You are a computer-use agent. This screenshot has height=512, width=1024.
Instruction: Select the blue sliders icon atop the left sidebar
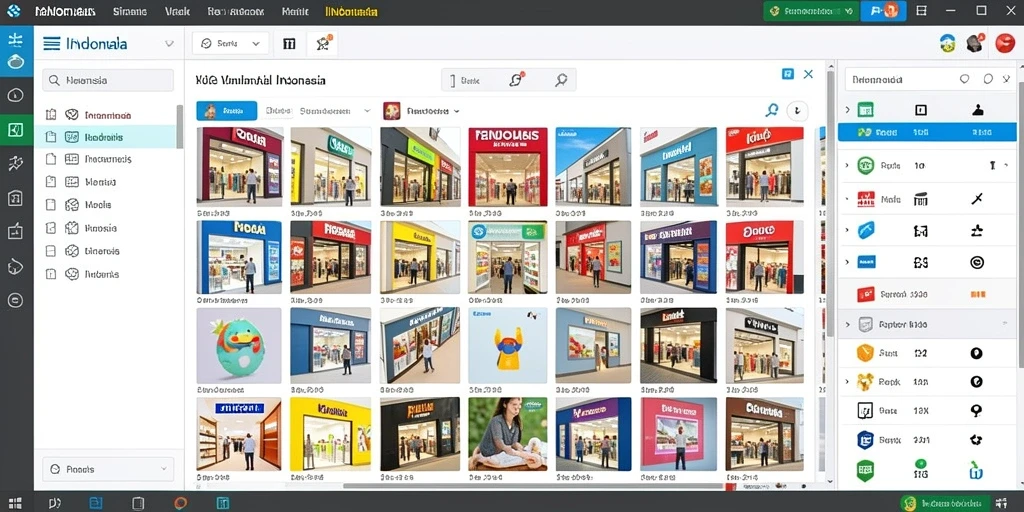pos(16,40)
